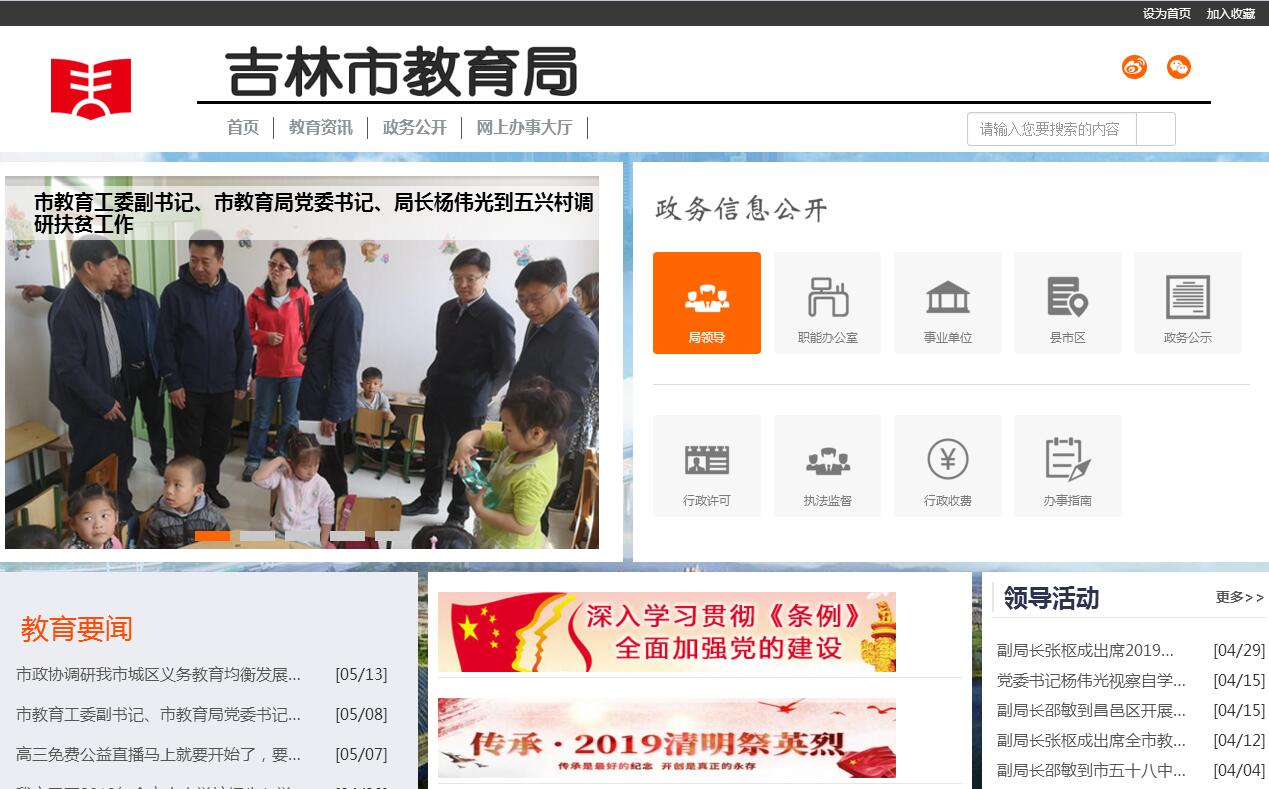Open the 职能办公室 icon tile
The height and width of the screenshot is (789, 1269).
[x=827, y=302]
